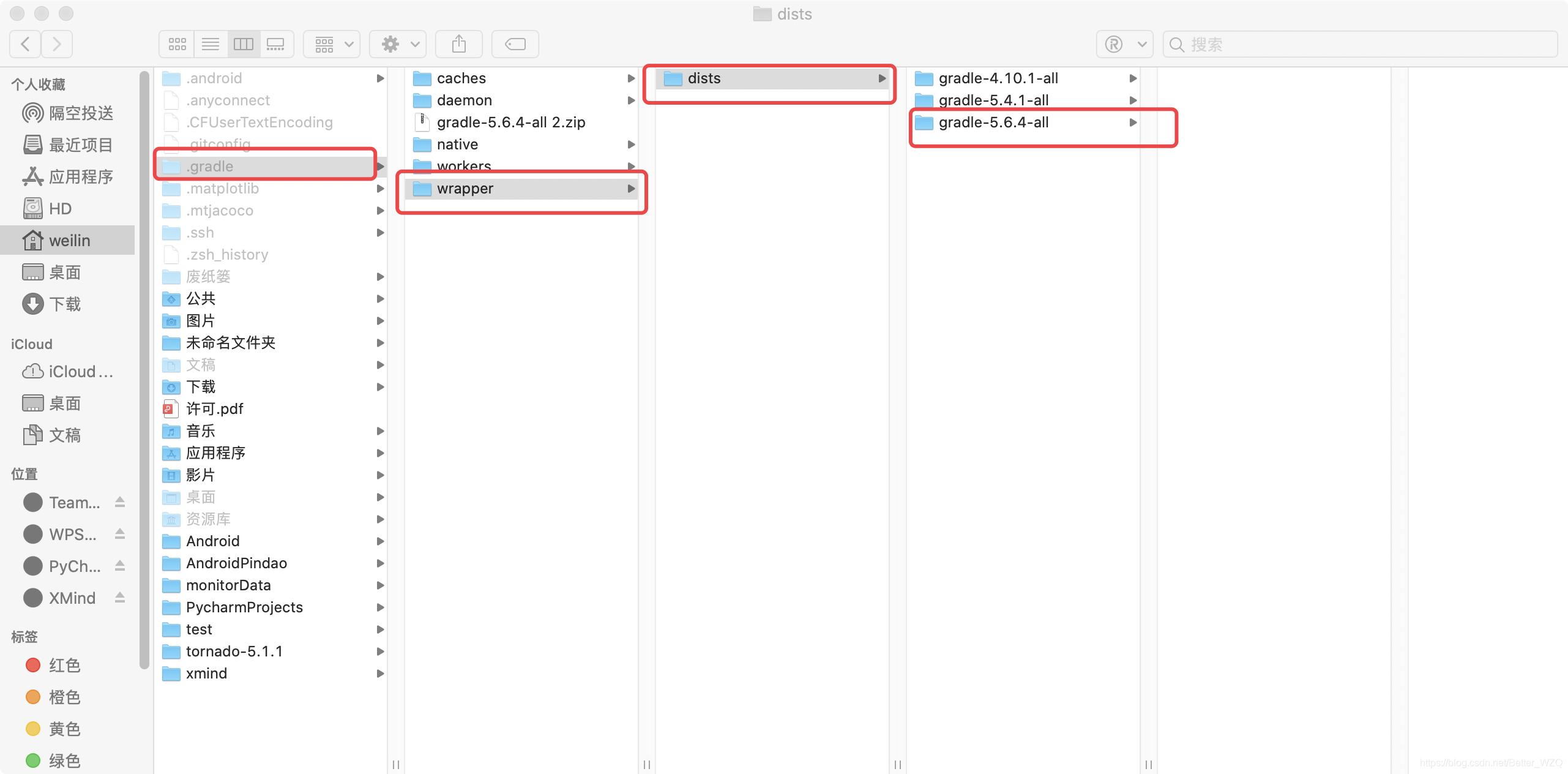Select the back navigation arrow

25,43
